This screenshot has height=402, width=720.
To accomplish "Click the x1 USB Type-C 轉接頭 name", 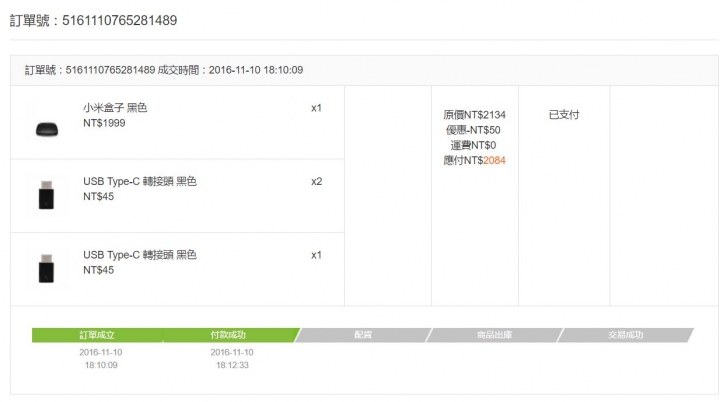I will [x=140, y=255].
